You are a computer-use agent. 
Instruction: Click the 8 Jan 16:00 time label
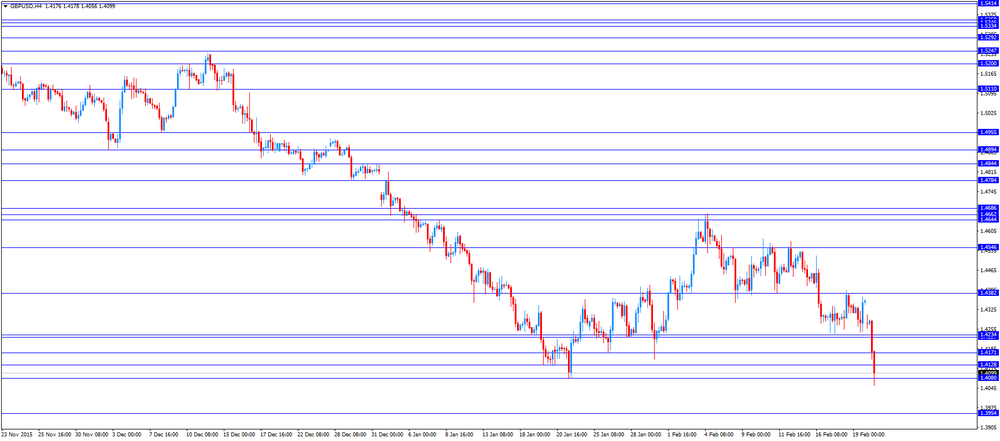click(x=460, y=435)
